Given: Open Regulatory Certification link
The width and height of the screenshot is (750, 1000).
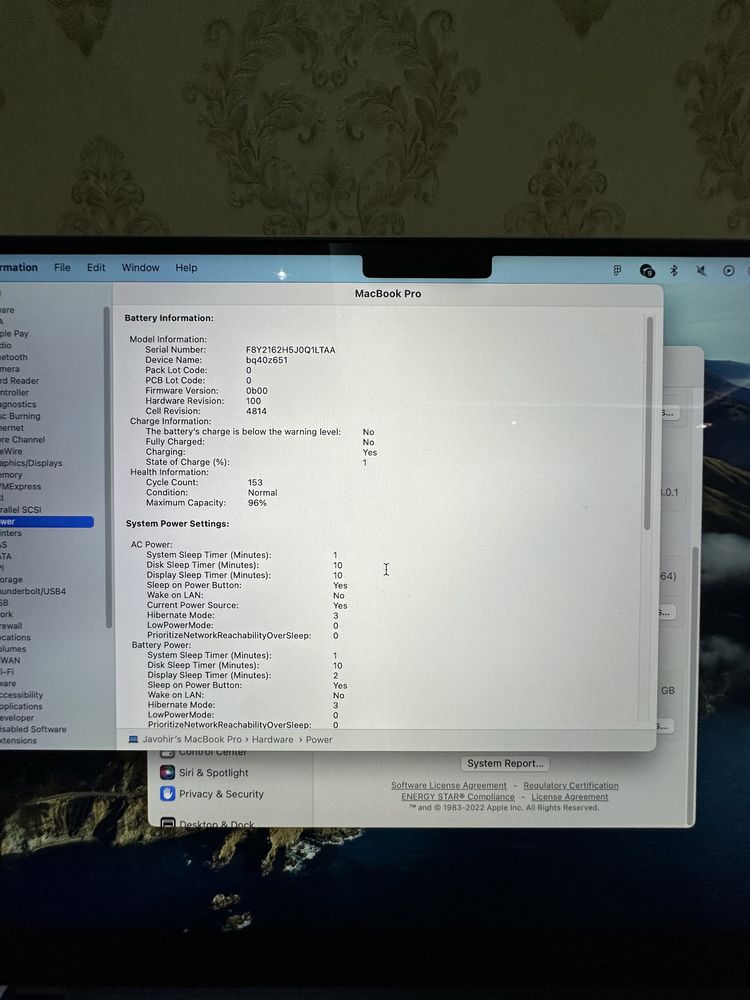Looking at the screenshot, I should coord(571,786).
